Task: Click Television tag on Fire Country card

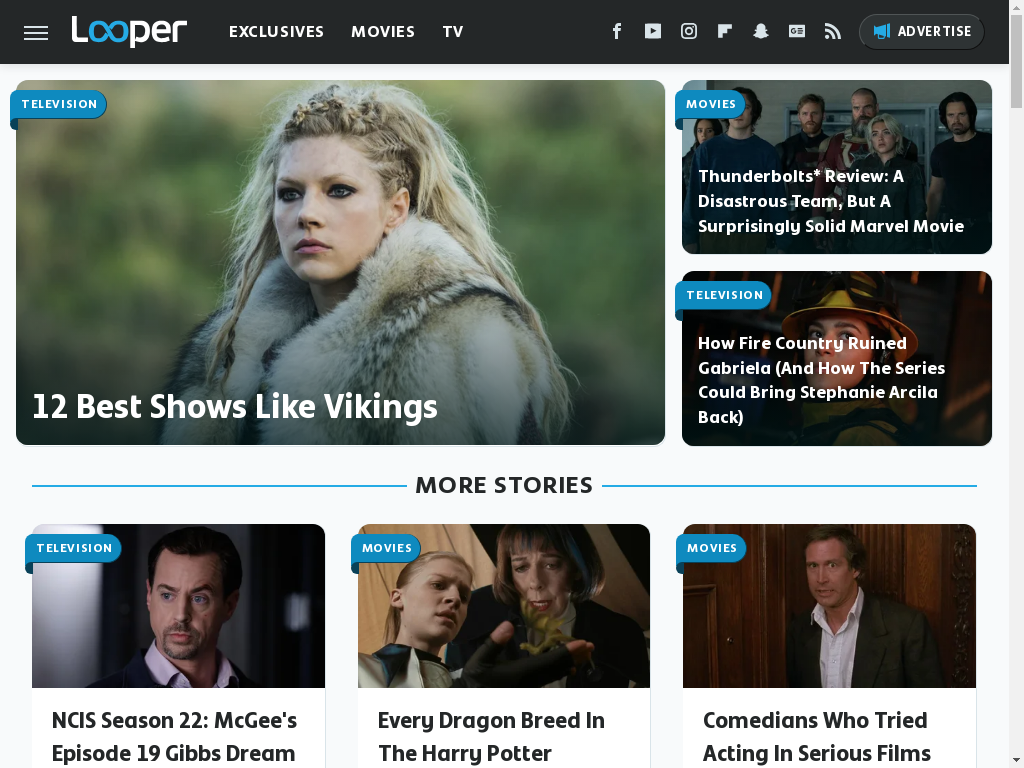Action: pos(724,295)
